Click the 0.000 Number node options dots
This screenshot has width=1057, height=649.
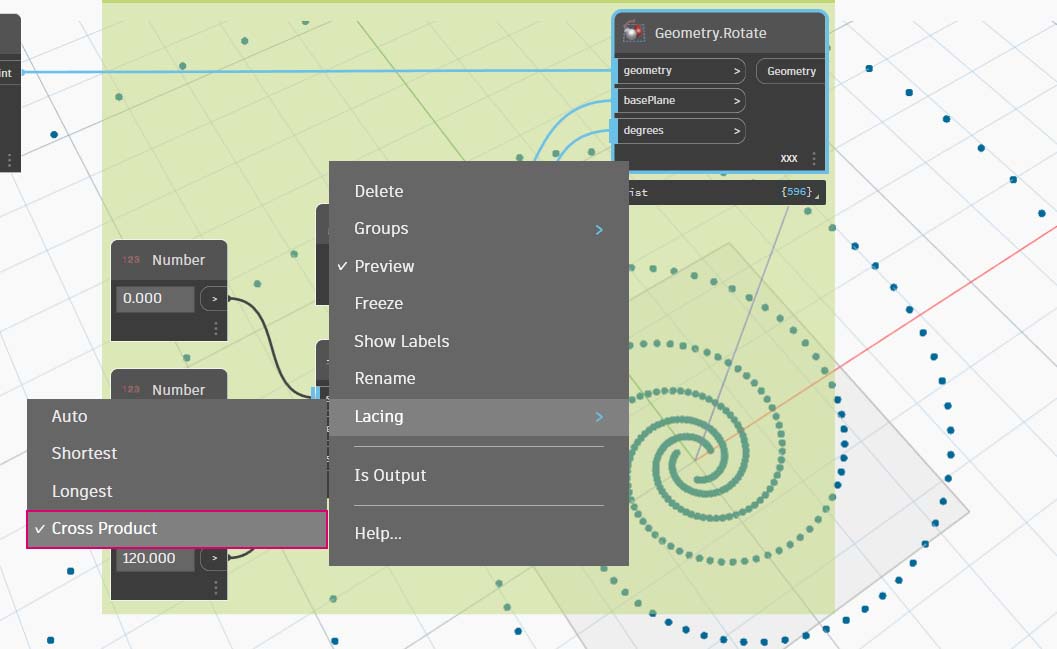[x=215, y=328]
